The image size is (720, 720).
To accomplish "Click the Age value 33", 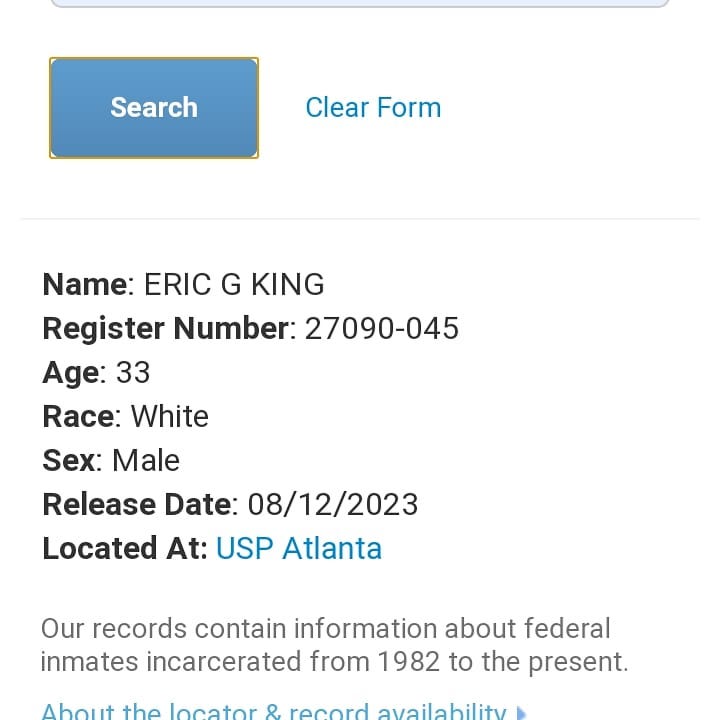I will 133,372.
